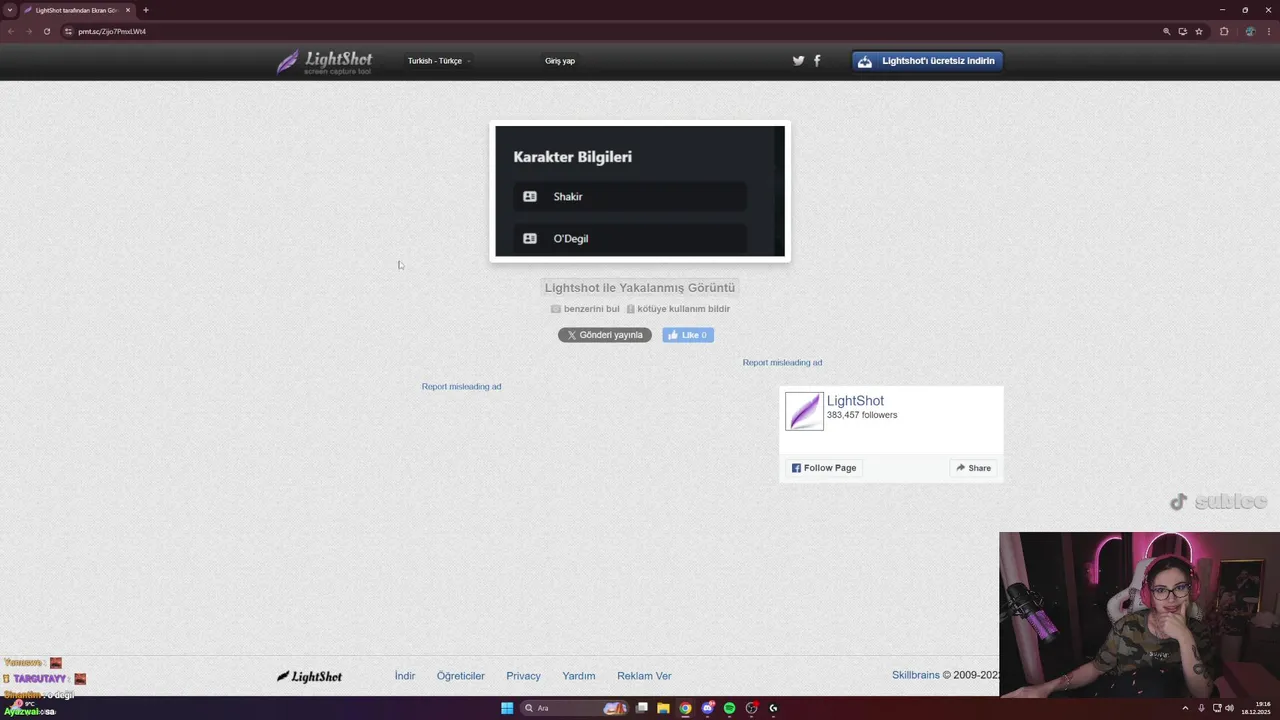Click the LightShot logo in header
Image resolution: width=1280 pixels, height=720 pixels.
pyautogui.click(x=325, y=62)
